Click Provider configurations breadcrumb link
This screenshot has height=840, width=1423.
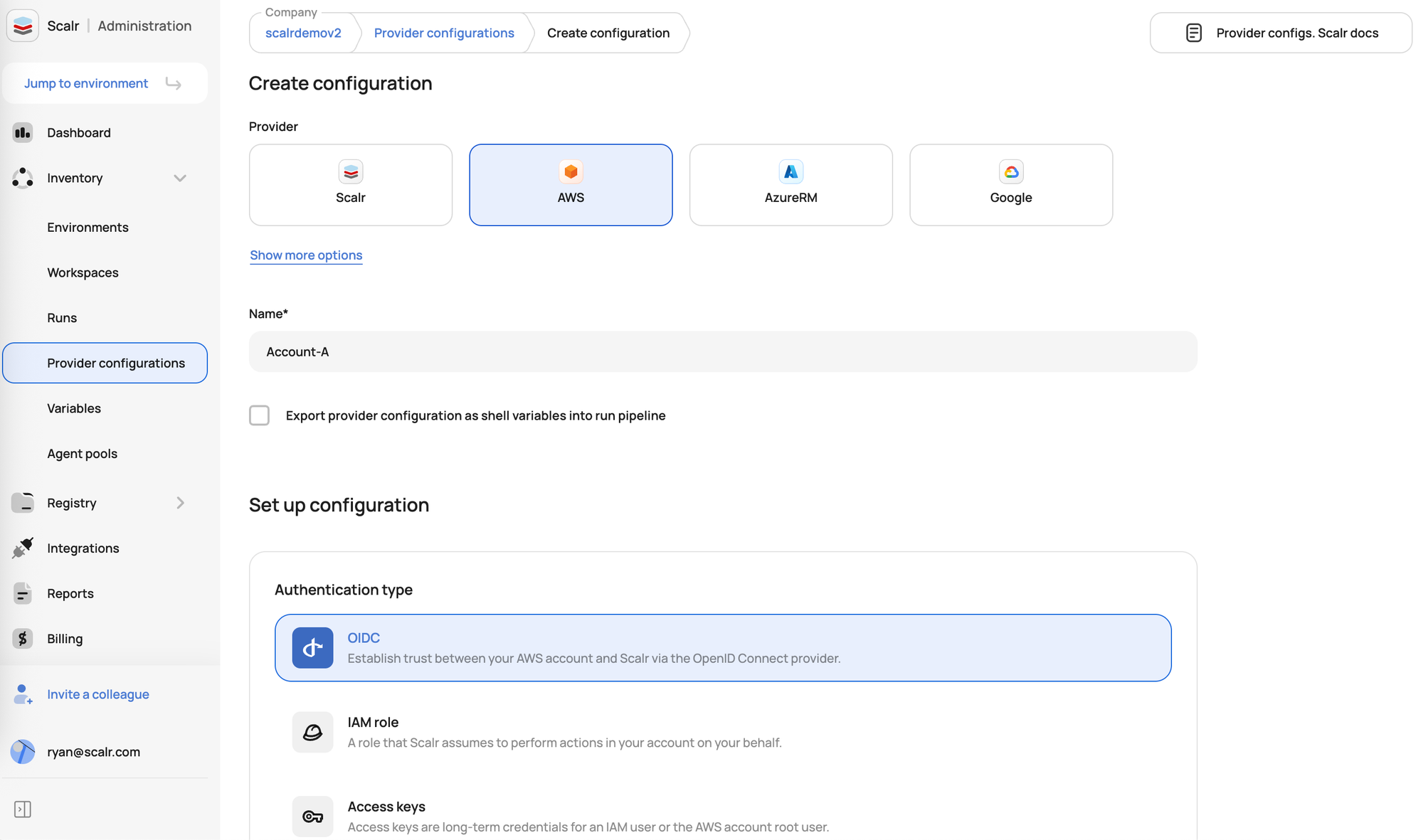[x=444, y=33]
